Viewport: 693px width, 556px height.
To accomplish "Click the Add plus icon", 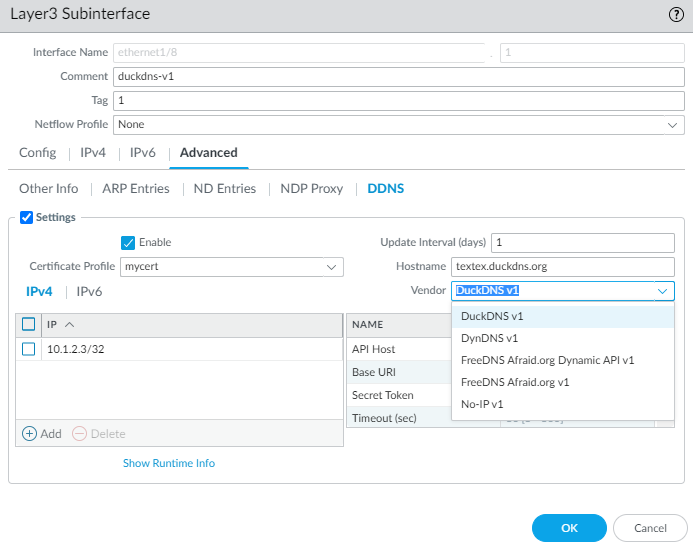I will [x=29, y=434].
